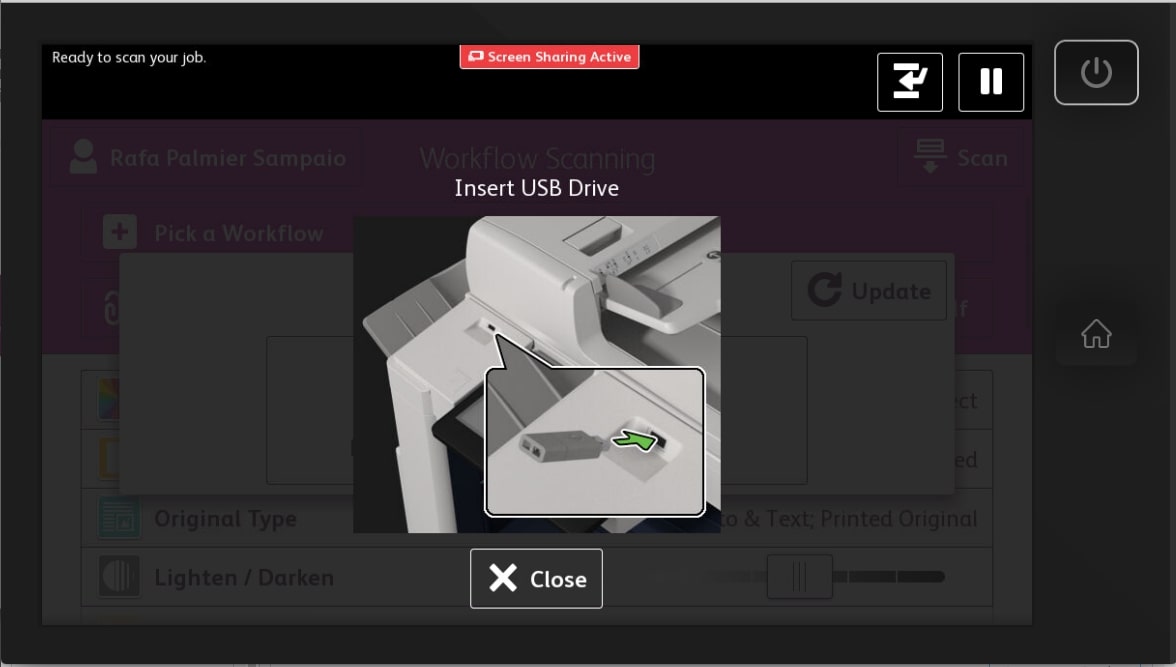1176x667 pixels.
Task: Click the Original Type document icon
Action: [x=118, y=518]
